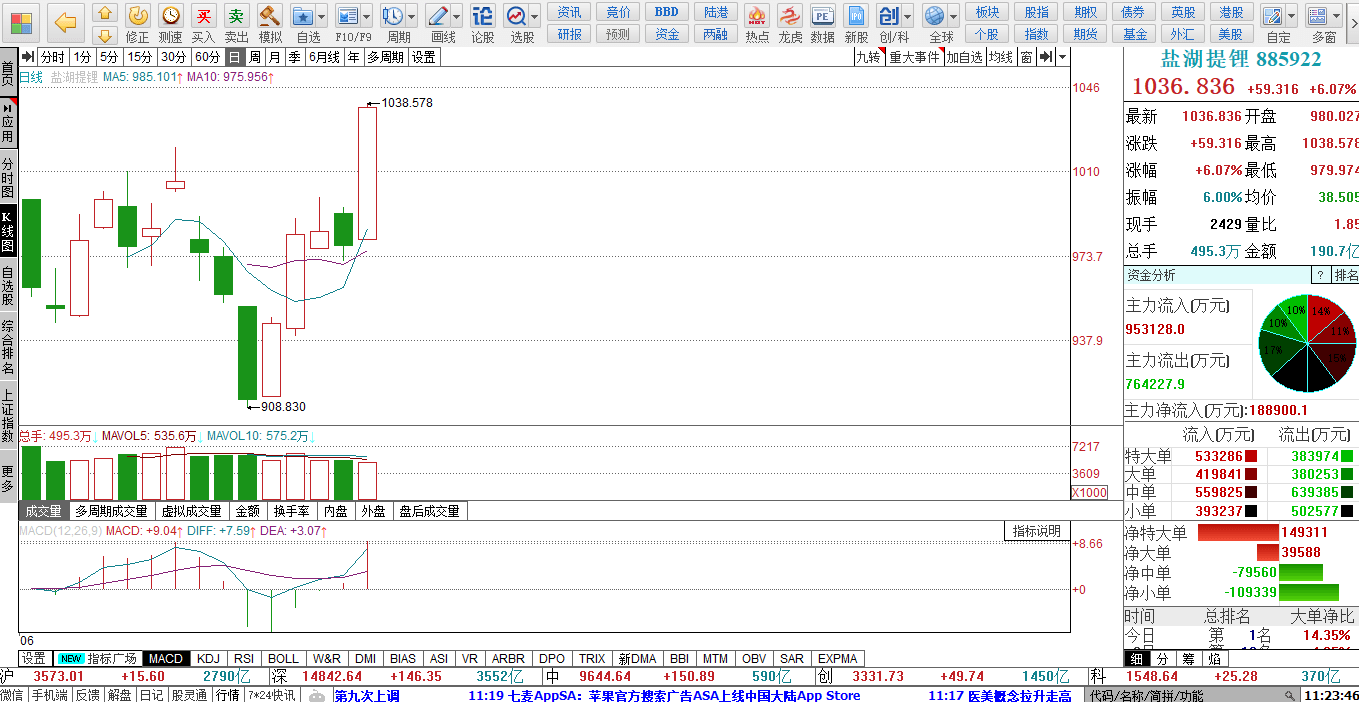Screen dimensions: 1359x702
Task: Expand the 自选 watchlist dropdown arrow
Action: click(x=321, y=16)
